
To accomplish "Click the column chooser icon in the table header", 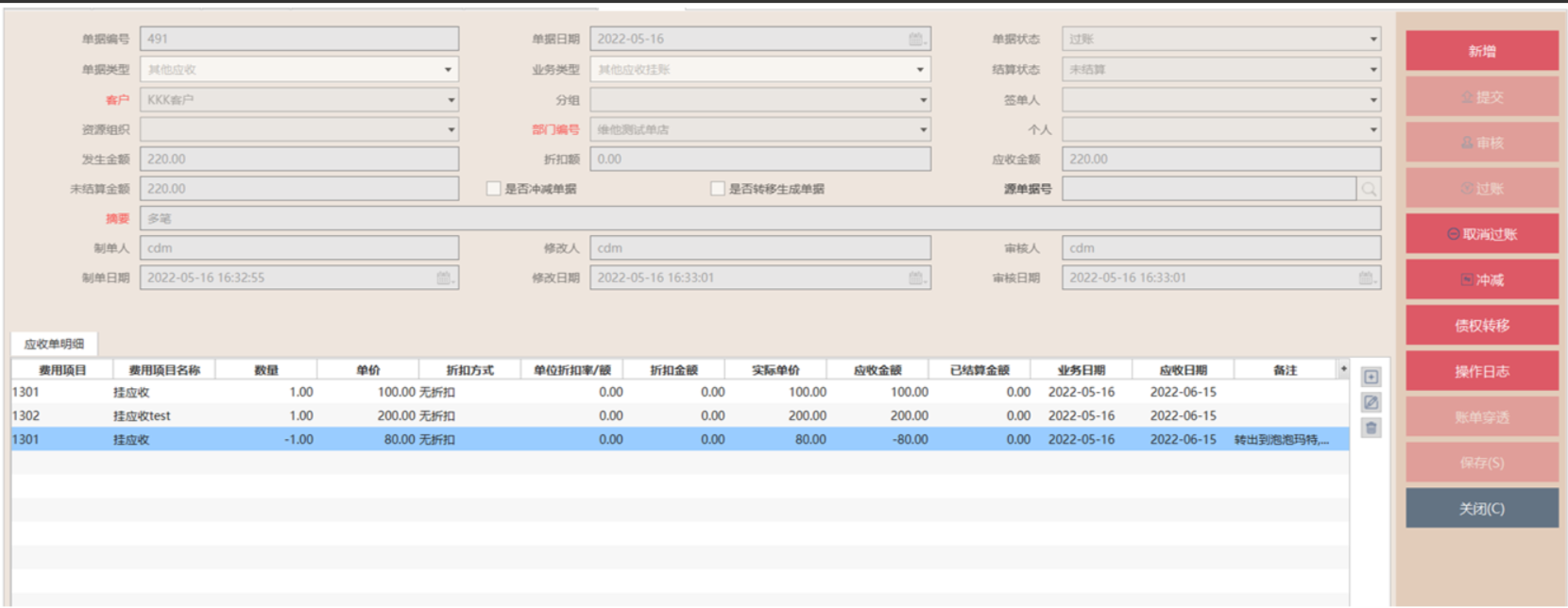I will click(x=1343, y=369).
